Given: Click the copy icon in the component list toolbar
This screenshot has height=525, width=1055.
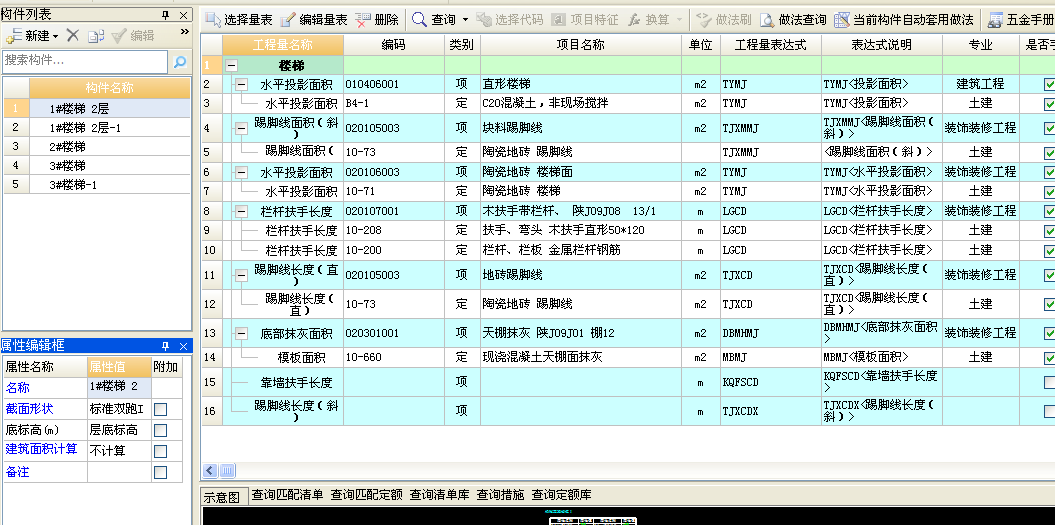Looking at the screenshot, I should [x=96, y=36].
